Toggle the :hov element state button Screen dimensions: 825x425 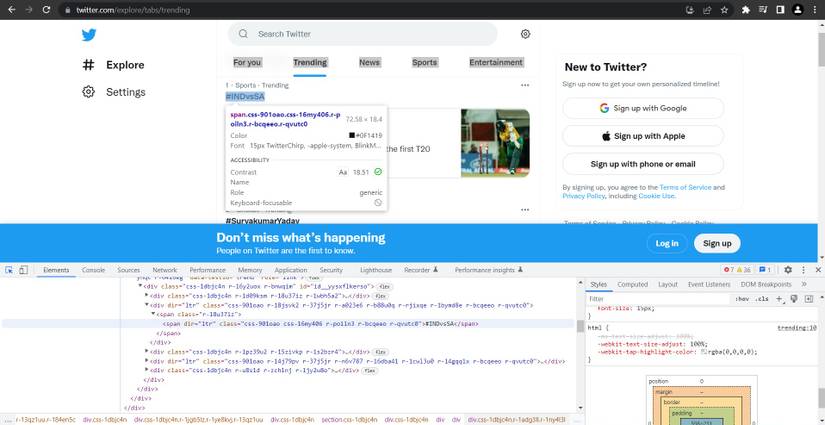click(x=742, y=299)
